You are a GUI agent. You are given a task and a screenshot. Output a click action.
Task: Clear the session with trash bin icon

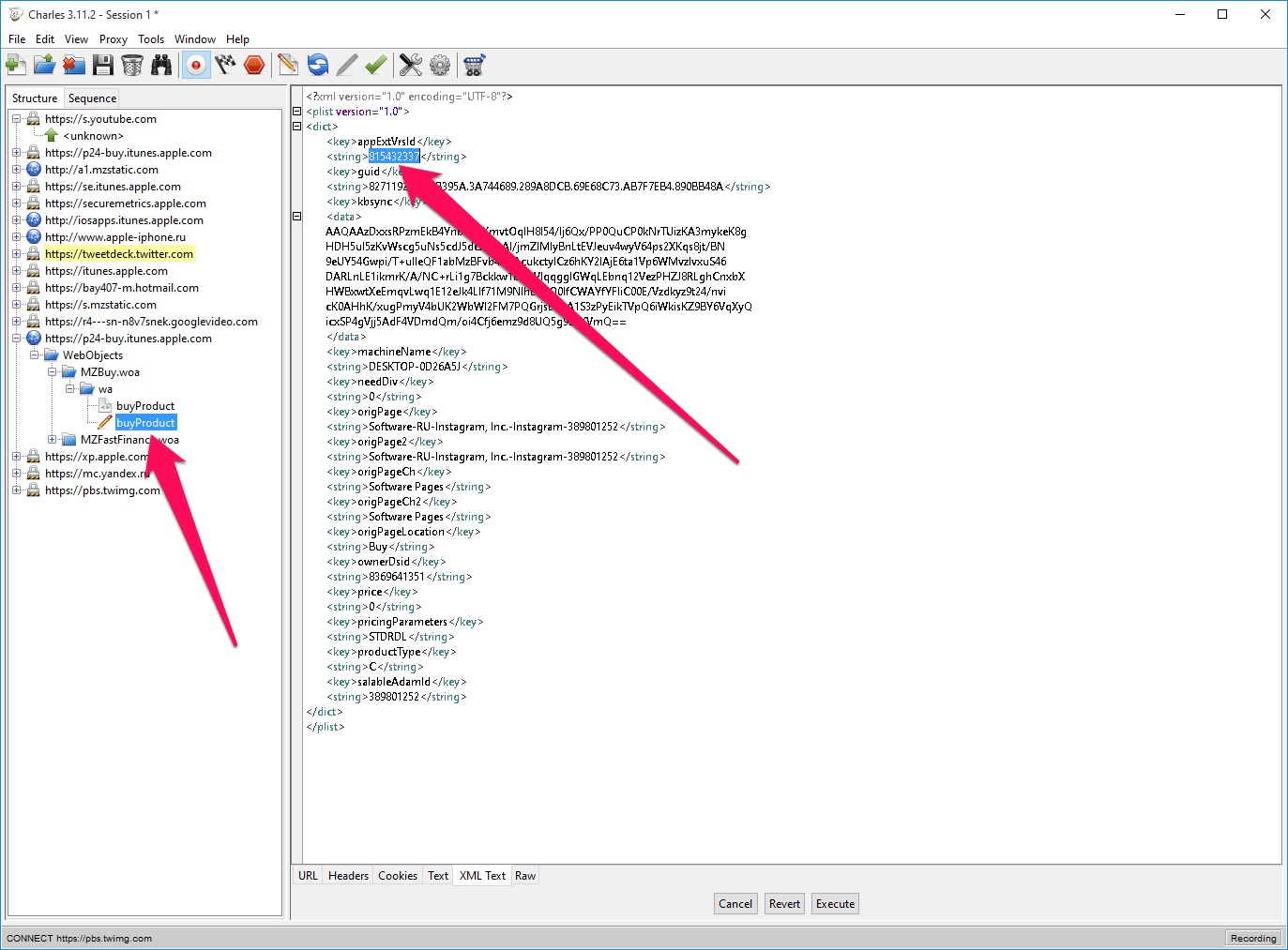[132, 65]
